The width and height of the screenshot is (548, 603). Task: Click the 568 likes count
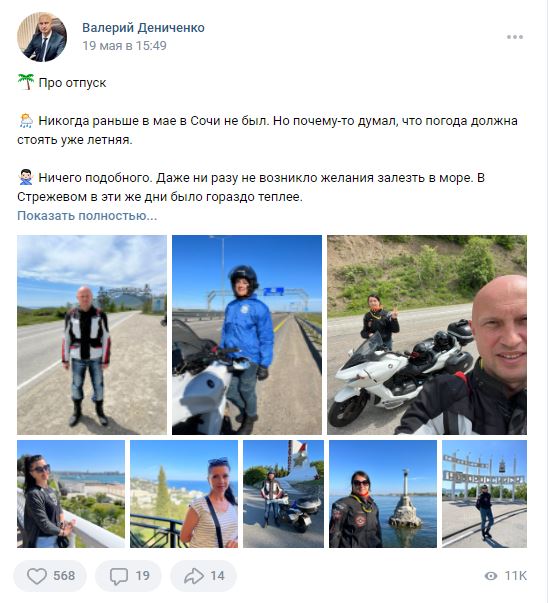click(x=64, y=576)
